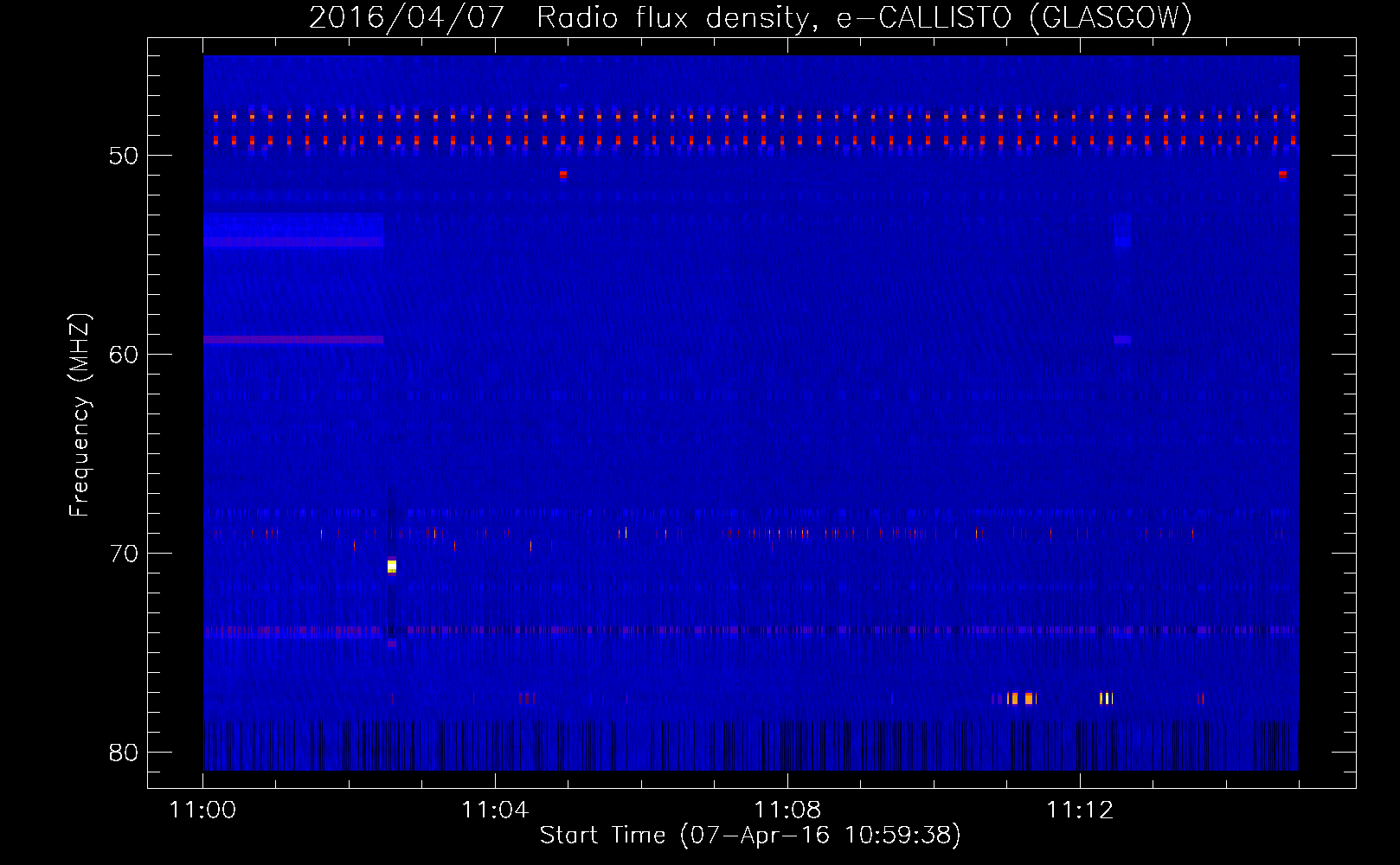
Task: Click the '70' frequency tick label
Action: point(124,554)
